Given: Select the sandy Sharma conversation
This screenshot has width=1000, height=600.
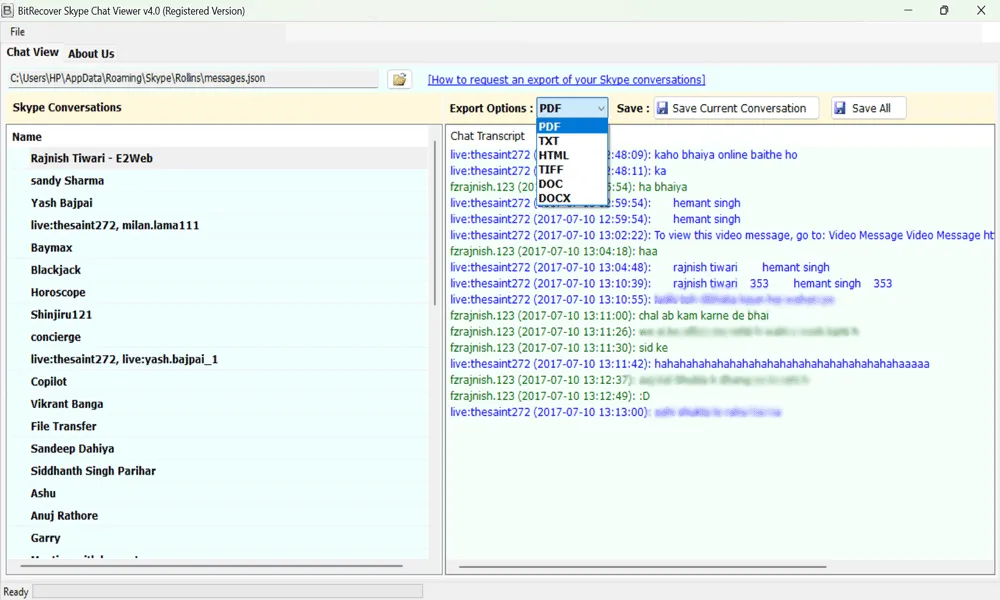Looking at the screenshot, I should point(67,181).
